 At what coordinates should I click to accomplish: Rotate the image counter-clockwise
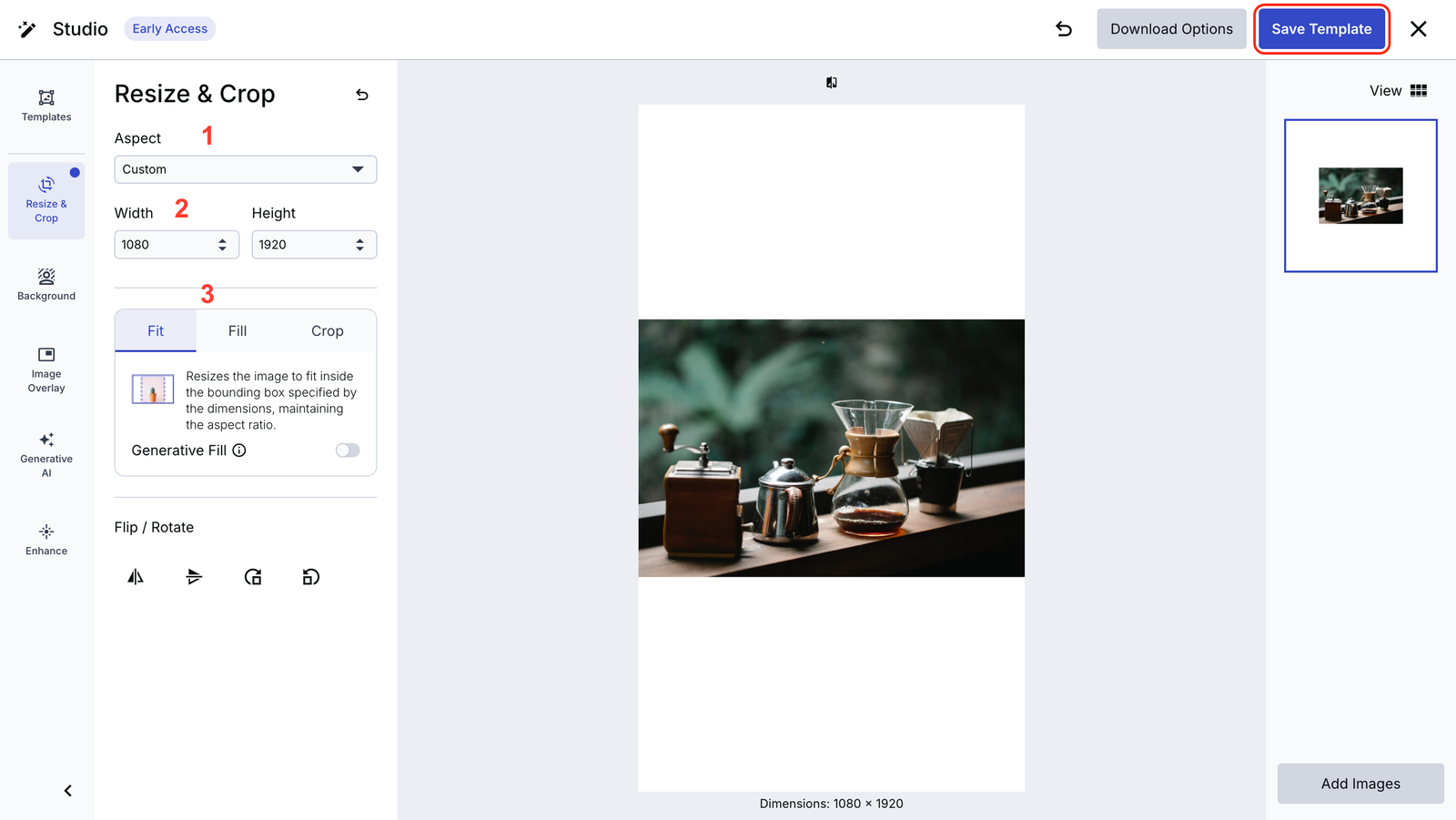point(311,577)
